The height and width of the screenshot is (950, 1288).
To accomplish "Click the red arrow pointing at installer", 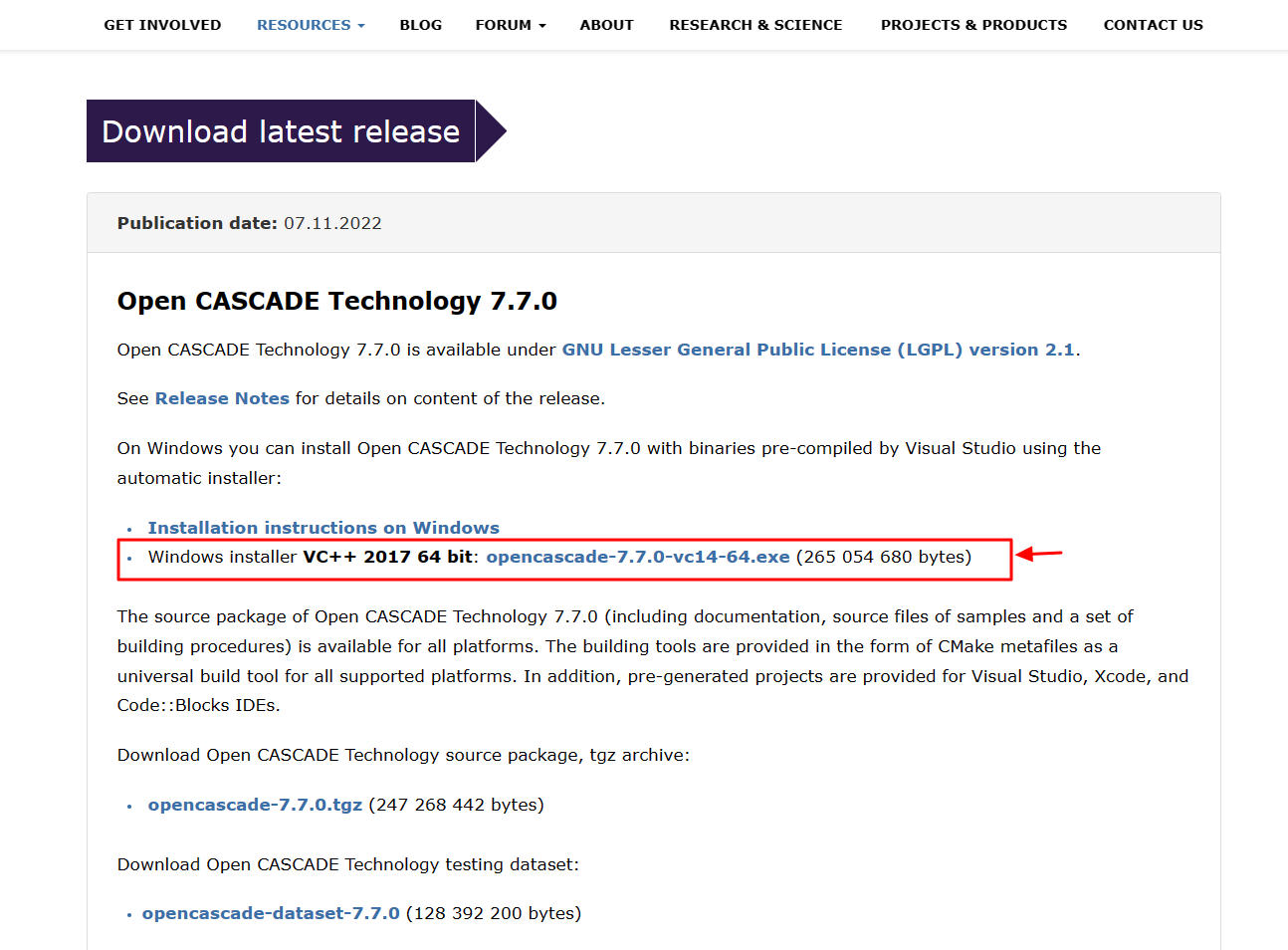I will pos(1039,554).
